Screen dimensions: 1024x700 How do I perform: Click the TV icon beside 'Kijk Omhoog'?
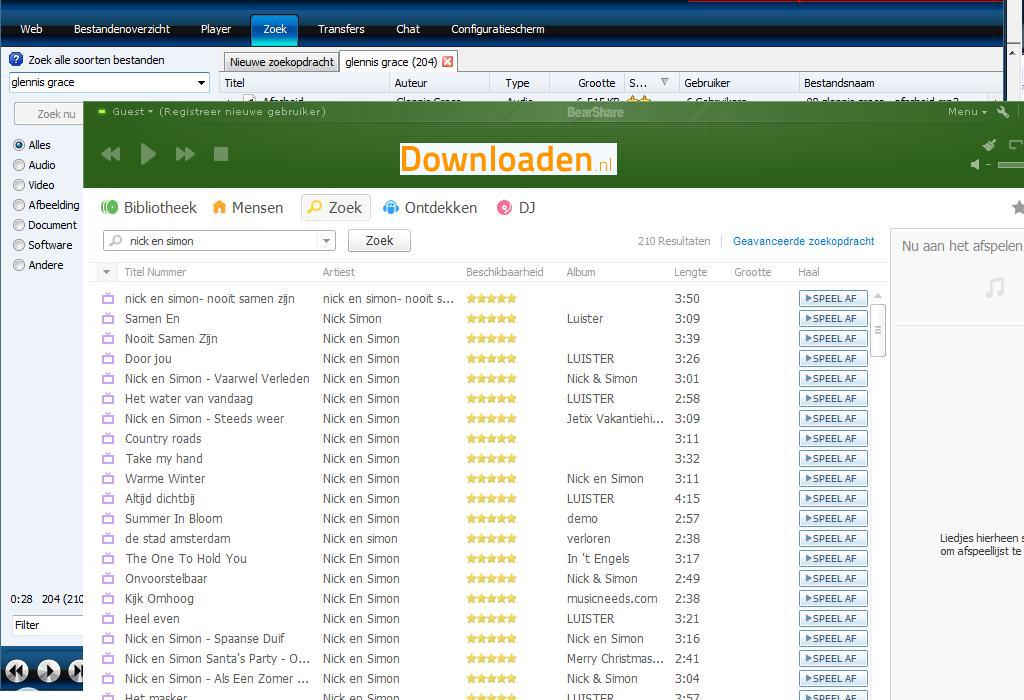pyautogui.click(x=108, y=599)
